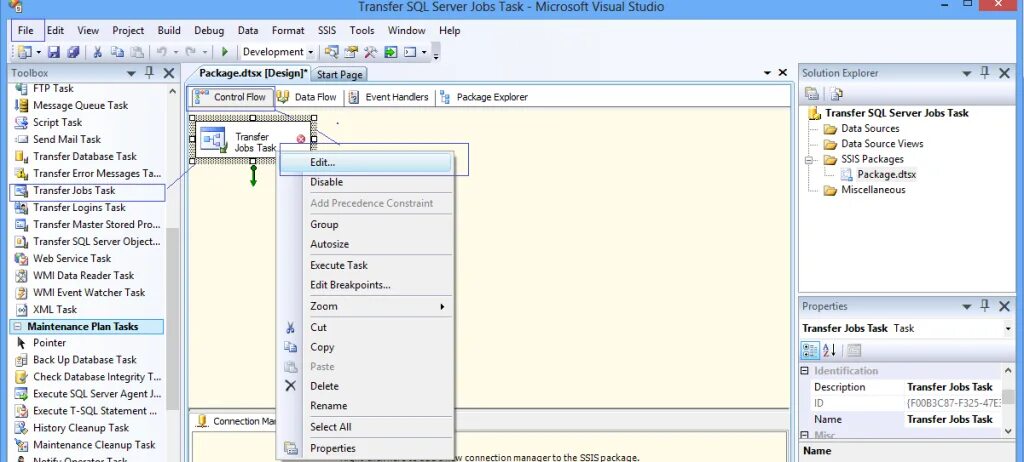Screen dimensions: 1024x462
Task: Click the green Start Debugging arrow
Action: (225, 52)
